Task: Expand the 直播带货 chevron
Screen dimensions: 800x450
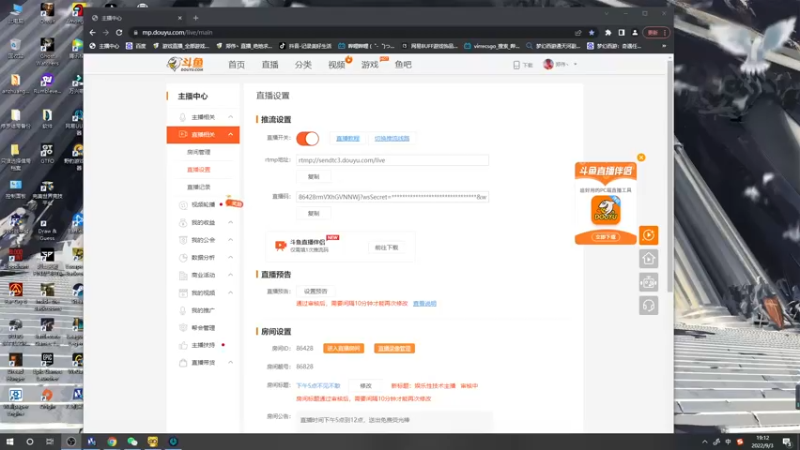Action: pyautogui.click(x=231, y=363)
